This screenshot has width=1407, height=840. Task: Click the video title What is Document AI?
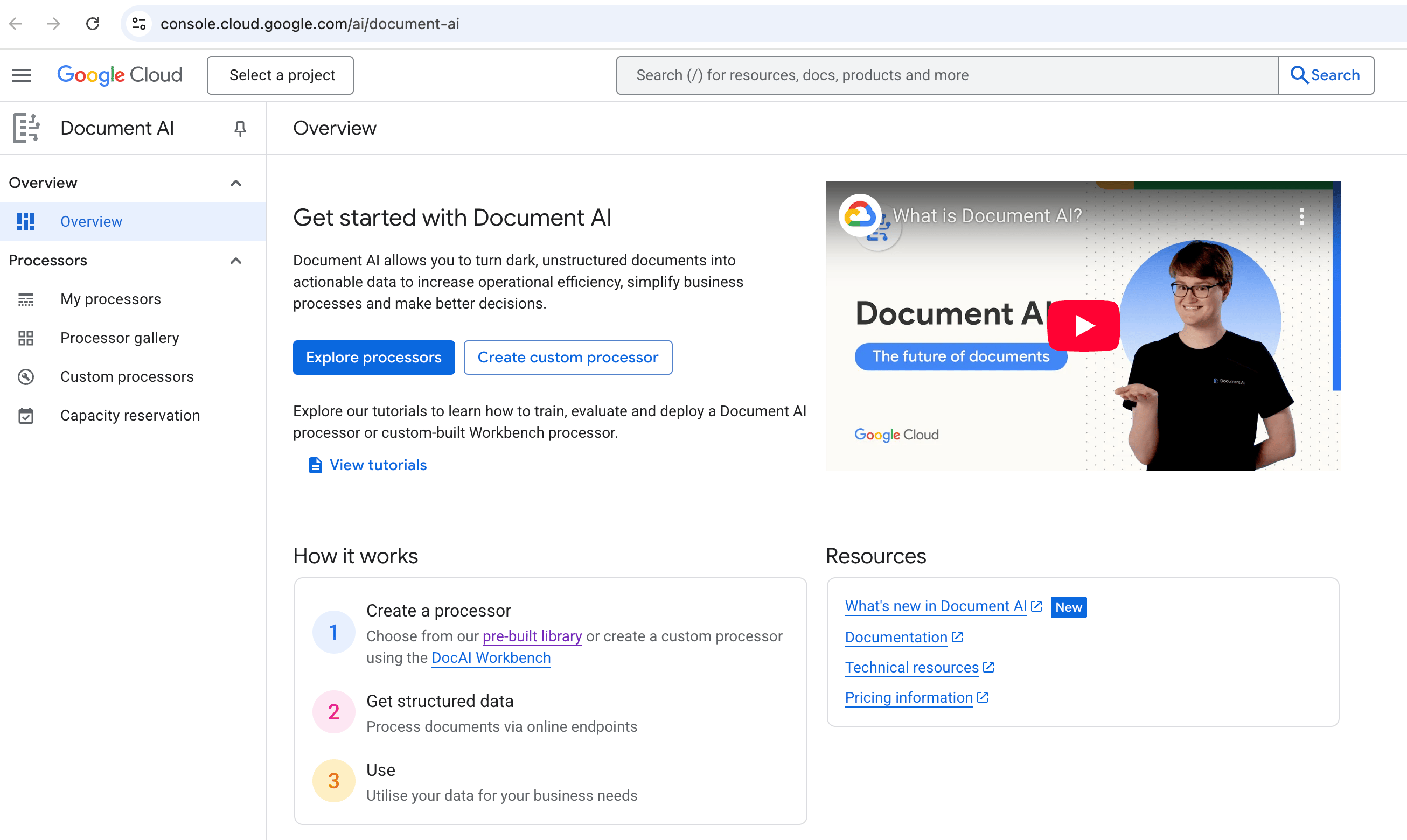987,216
